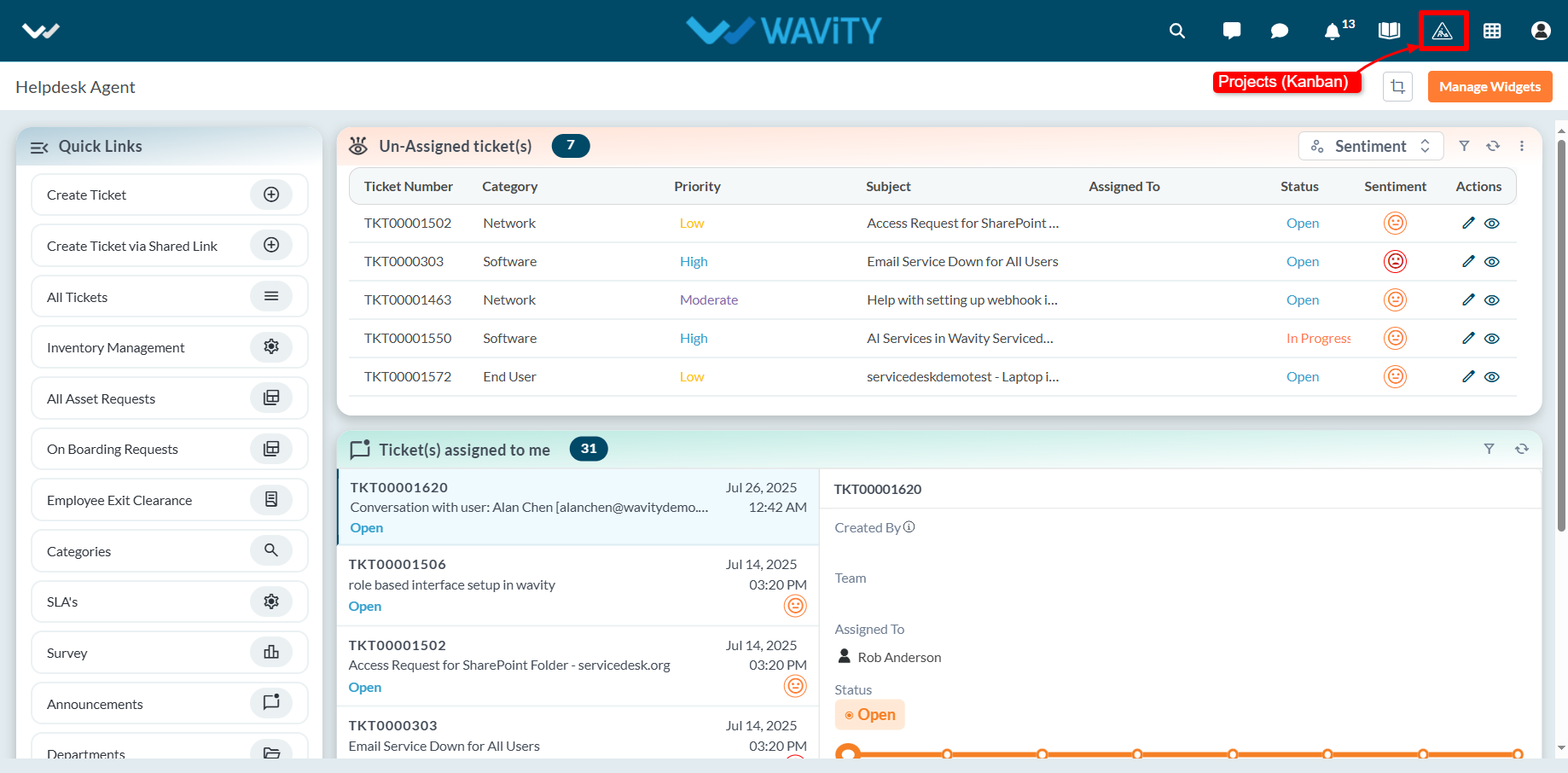Click last node of the status progress slider
1568x773 pixels.
(1518, 754)
